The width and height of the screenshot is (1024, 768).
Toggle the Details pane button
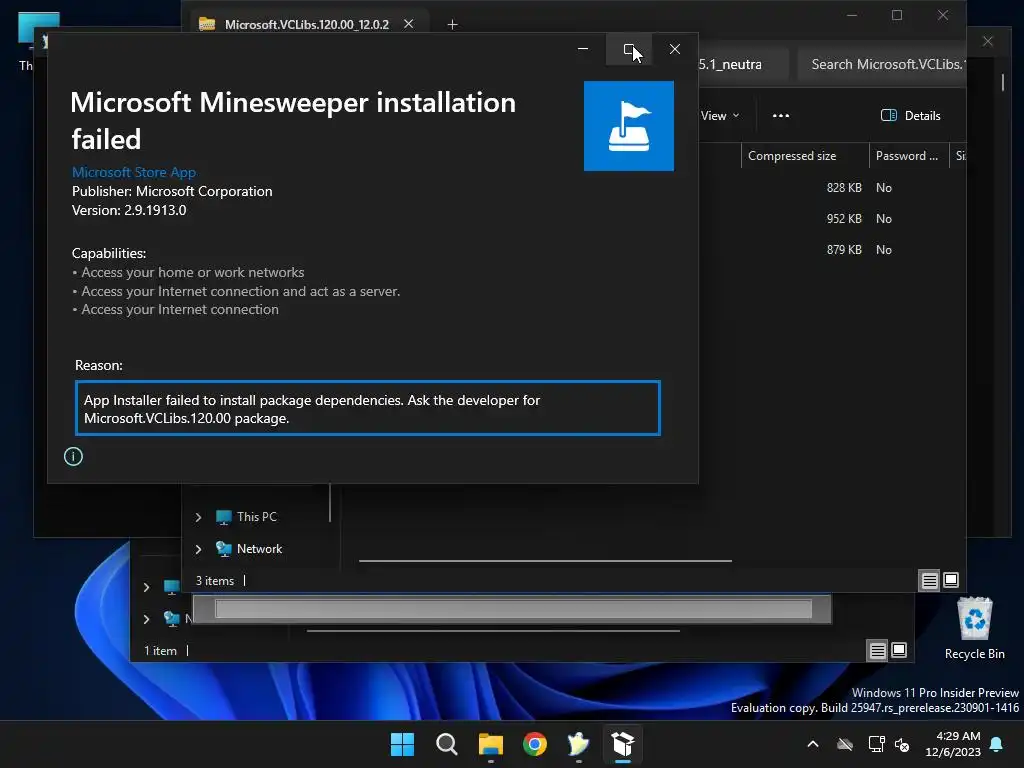click(x=911, y=116)
